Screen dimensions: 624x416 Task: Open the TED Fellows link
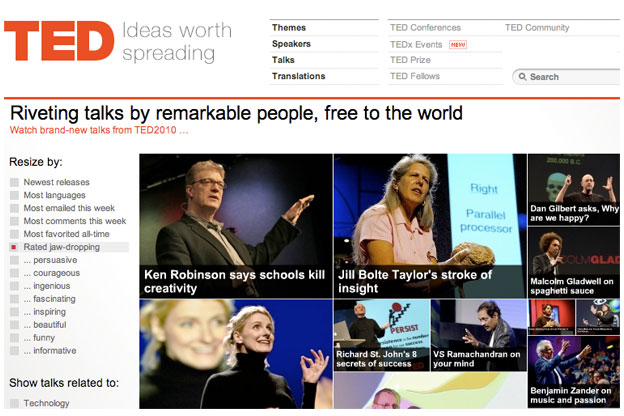[415, 76]
